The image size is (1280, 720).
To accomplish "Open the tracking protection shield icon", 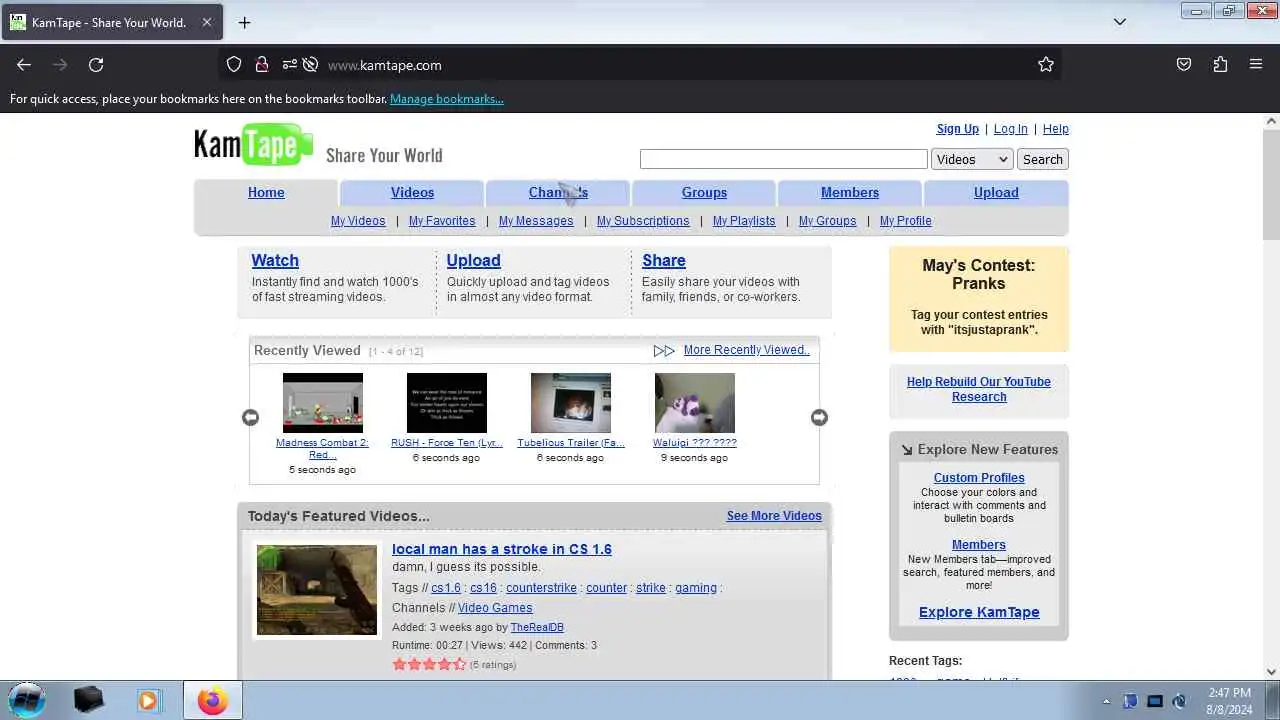I will (234, 65).
